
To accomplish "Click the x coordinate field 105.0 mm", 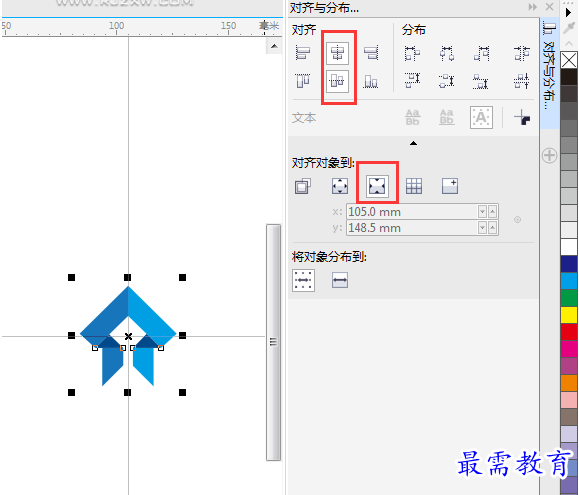I will (412, 212).
